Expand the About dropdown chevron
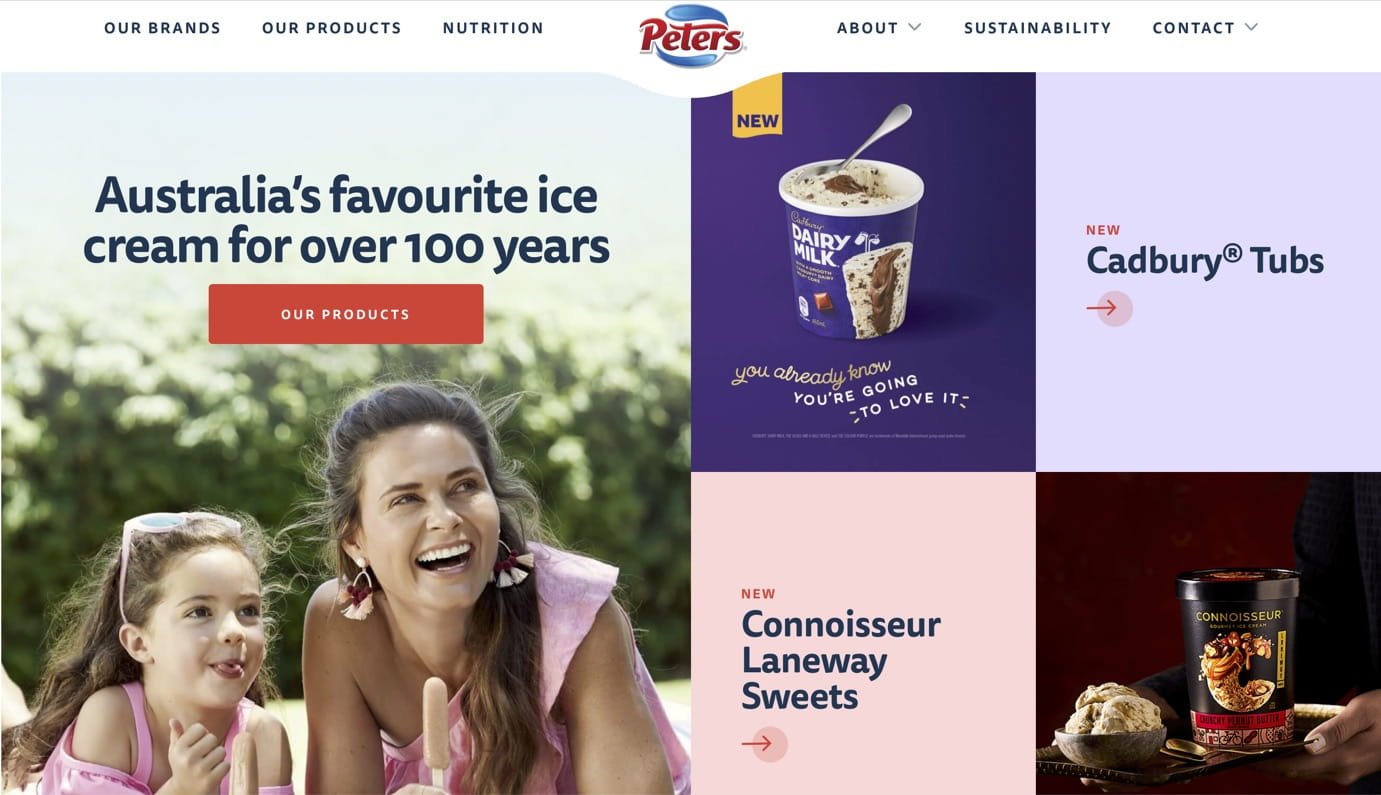The image size is (1381, 795). click(x=914, y=27)
